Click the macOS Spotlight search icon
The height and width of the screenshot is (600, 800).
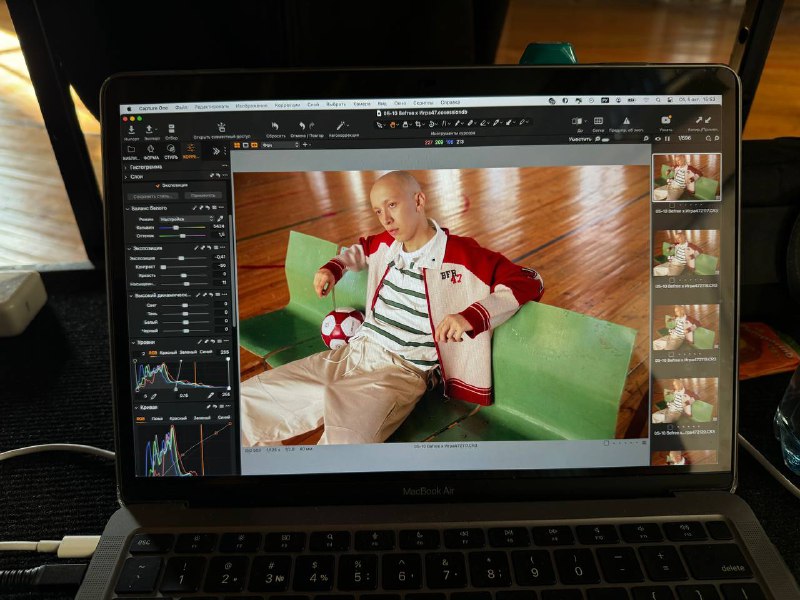(x=658, y=101)
